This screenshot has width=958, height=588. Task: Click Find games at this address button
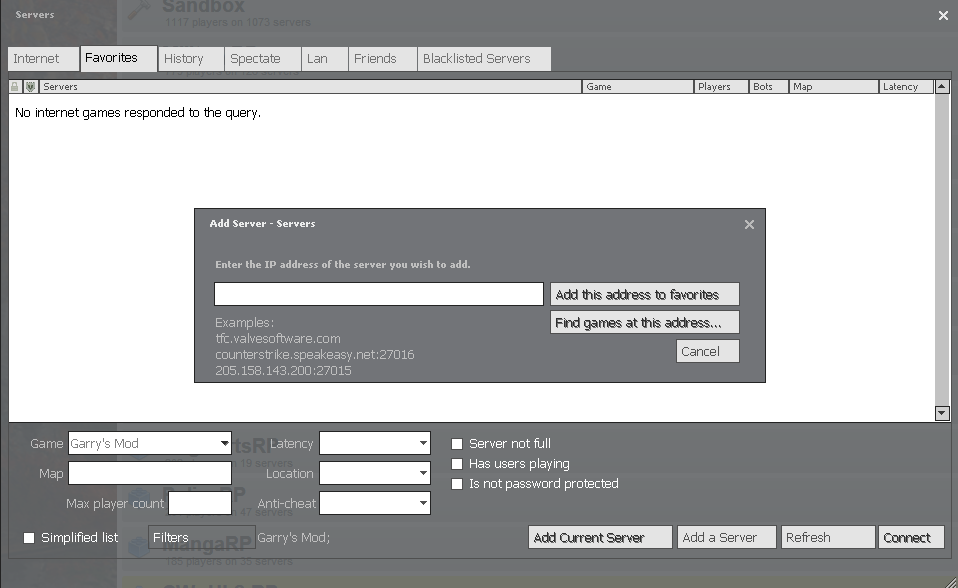[645, 322]
